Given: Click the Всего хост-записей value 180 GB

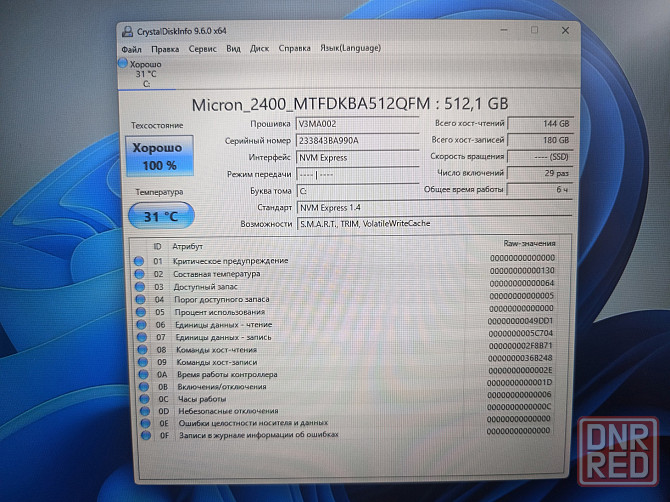Looking at the screenshot, I should point(540,140).
